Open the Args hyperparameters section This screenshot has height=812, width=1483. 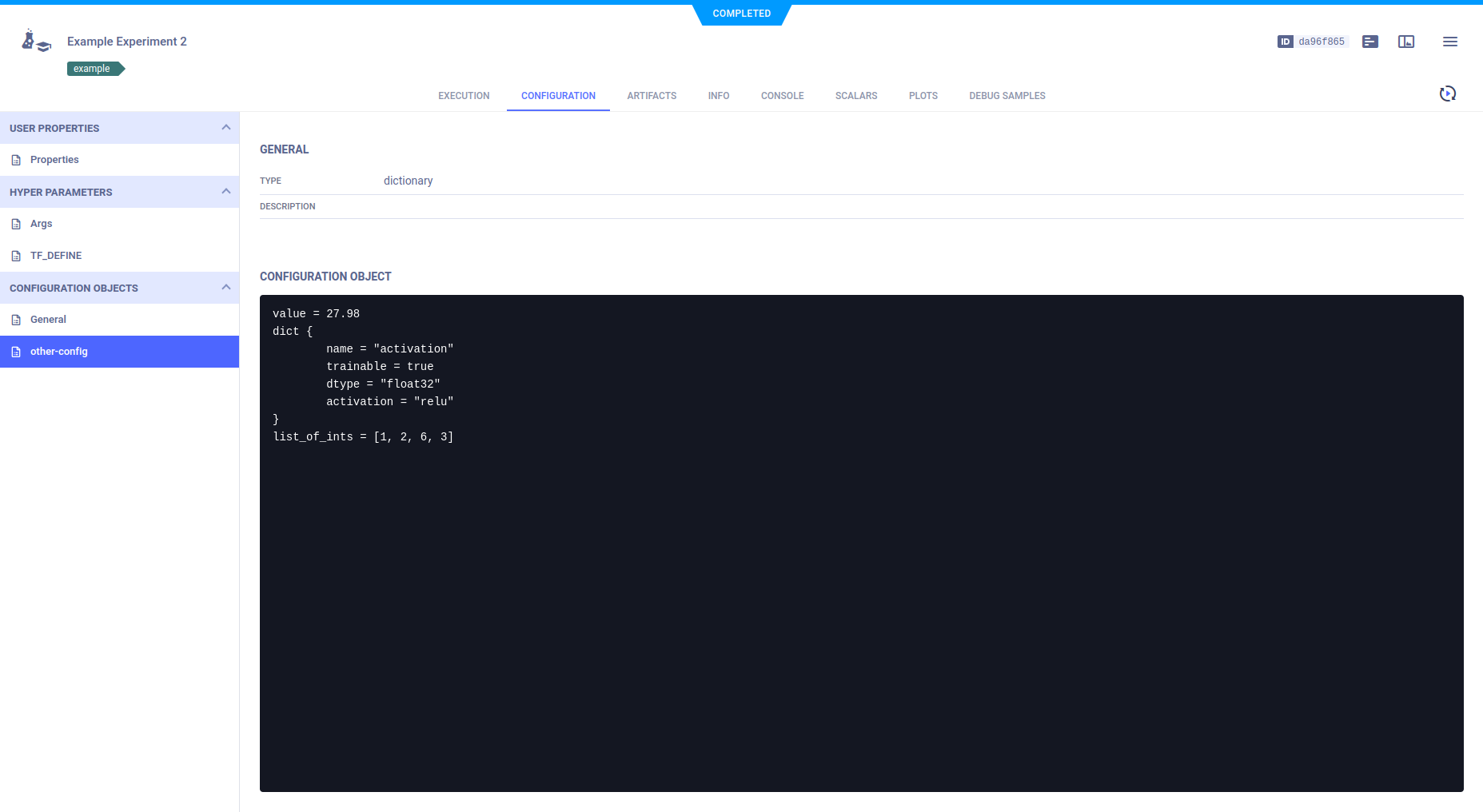42,223
